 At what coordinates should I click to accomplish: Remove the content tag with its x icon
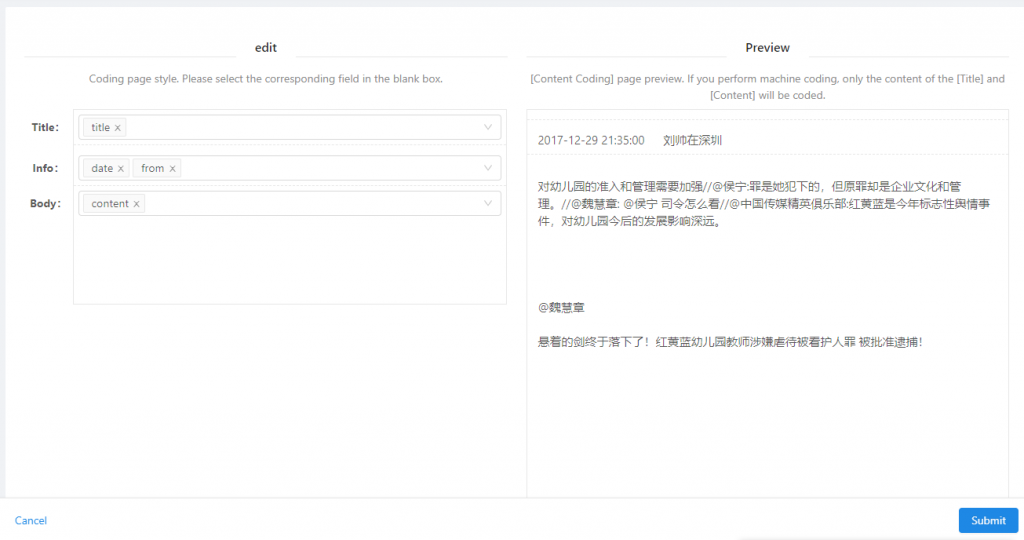[x=137, y=204]
